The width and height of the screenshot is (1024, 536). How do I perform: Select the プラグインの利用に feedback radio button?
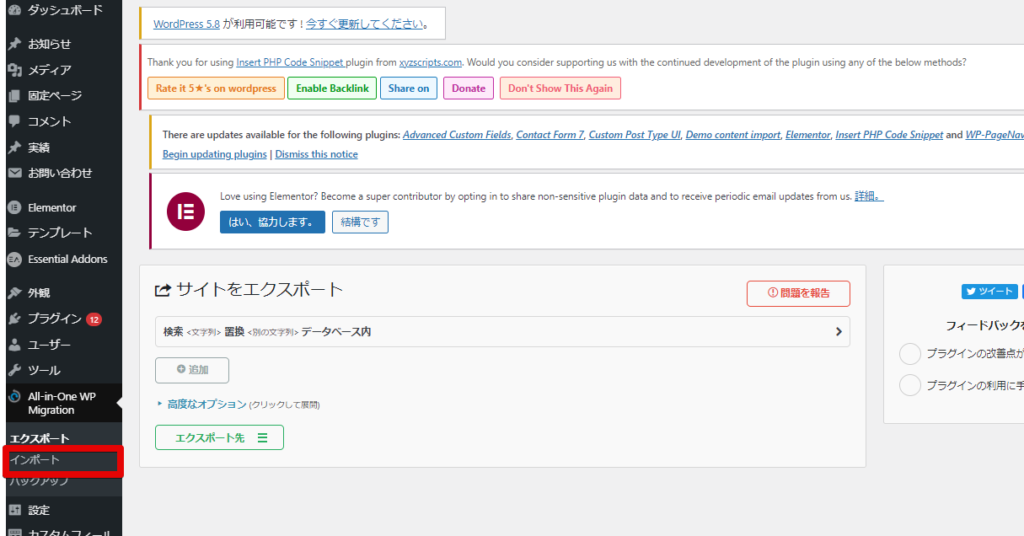[x=910, y=385]
